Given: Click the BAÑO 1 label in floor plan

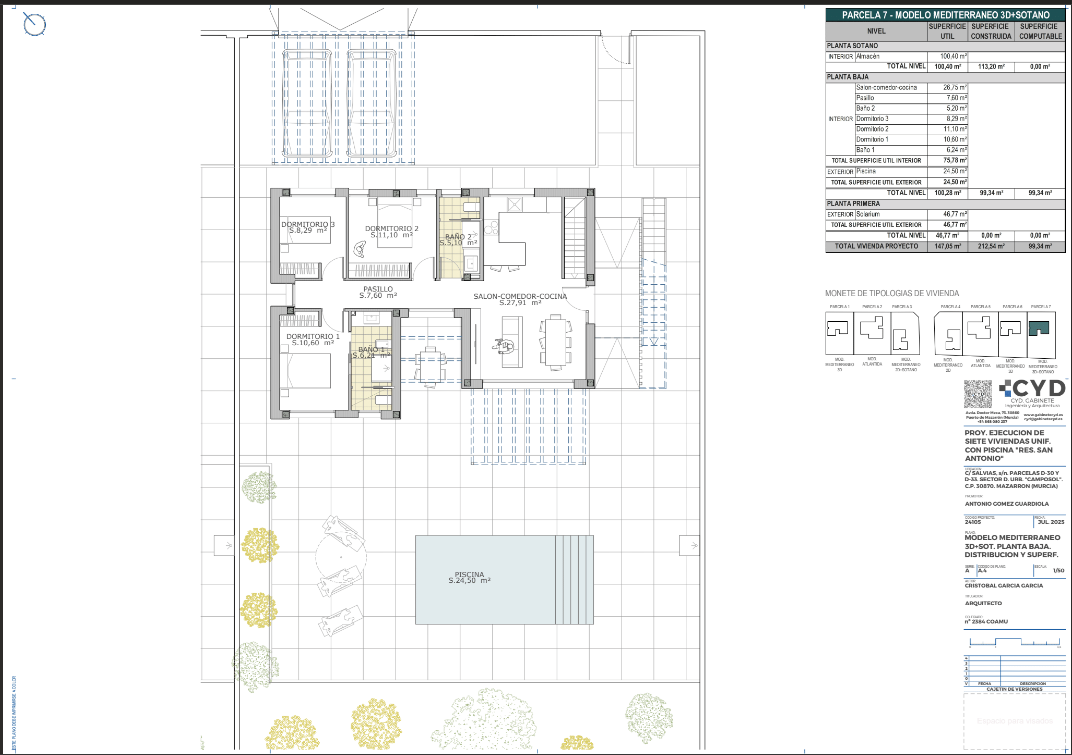Looking at the screenshot, I should pyautogui.click(x=371, y=349).
